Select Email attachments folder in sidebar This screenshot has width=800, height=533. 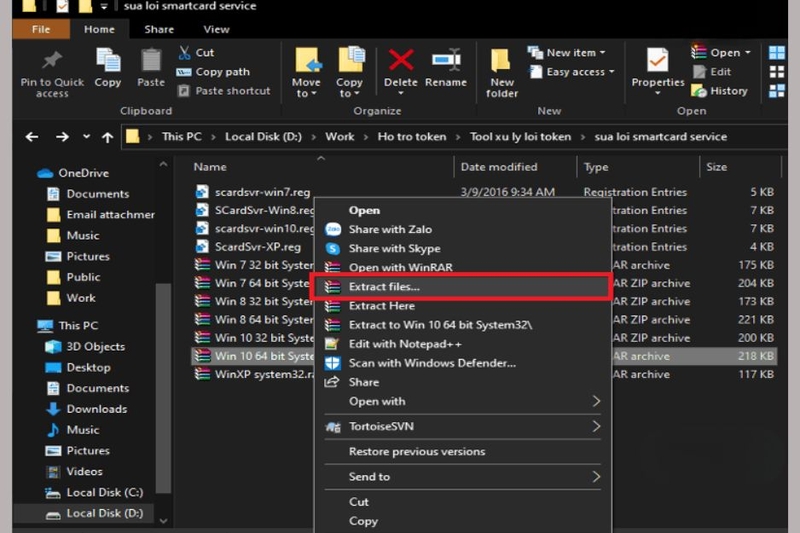click(101, 215)
